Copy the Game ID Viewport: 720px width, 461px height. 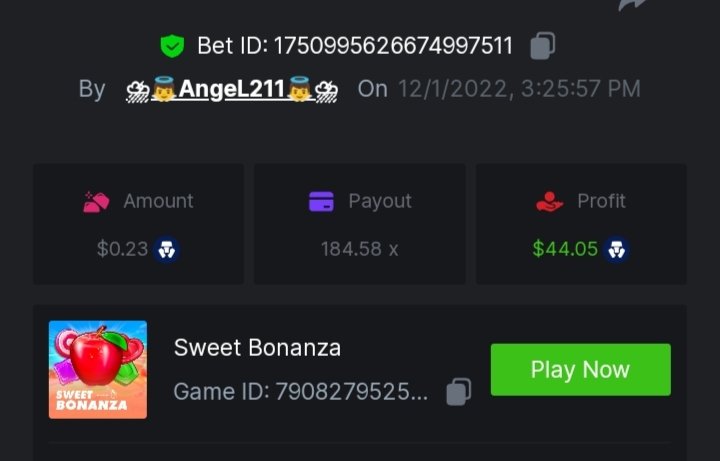458,391
